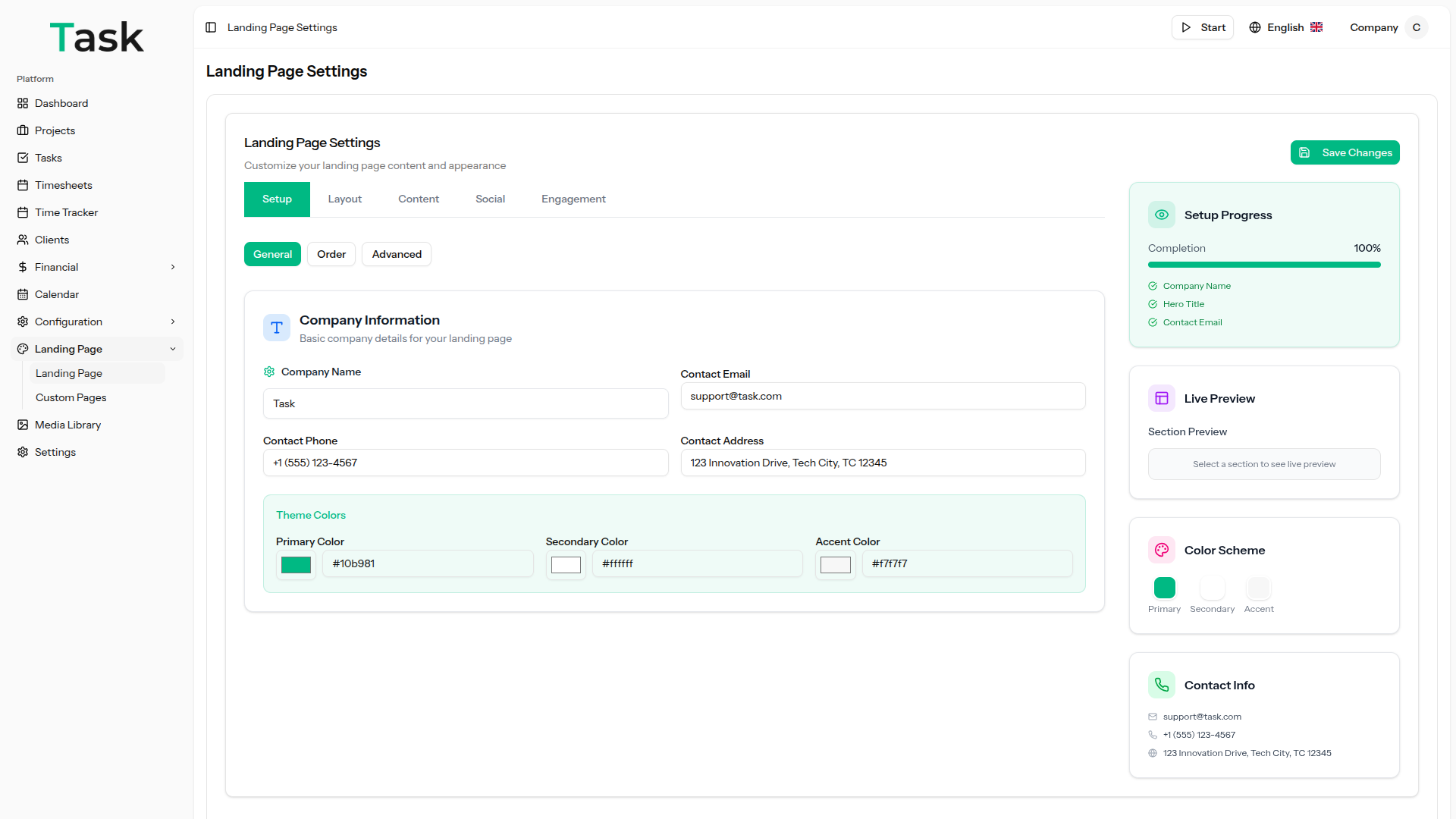Switch to the Order sub-section

point(331,254)
